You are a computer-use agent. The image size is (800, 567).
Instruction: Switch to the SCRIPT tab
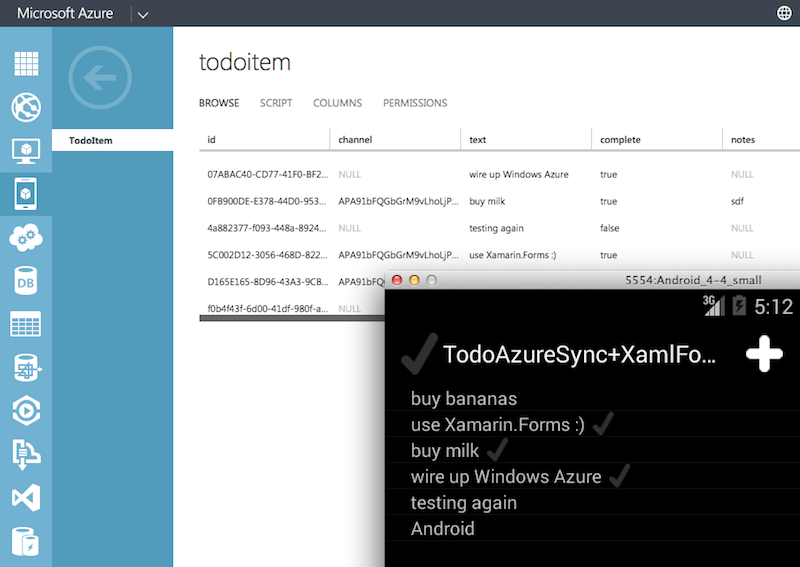click(x=276, y=103)
